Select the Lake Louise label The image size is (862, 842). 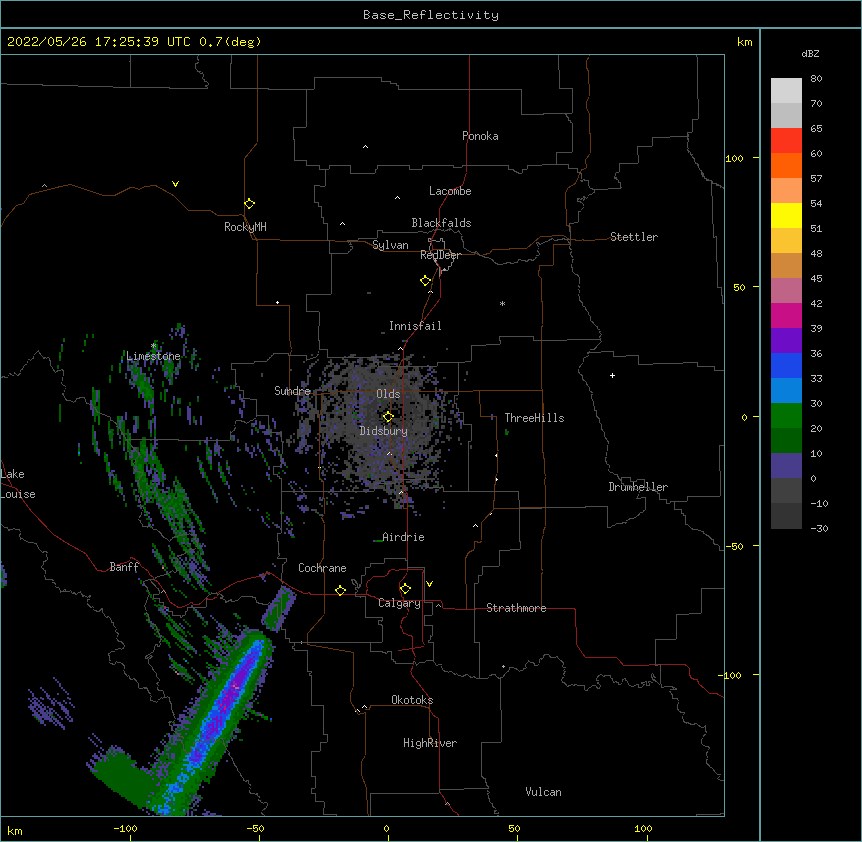(18, 484)
